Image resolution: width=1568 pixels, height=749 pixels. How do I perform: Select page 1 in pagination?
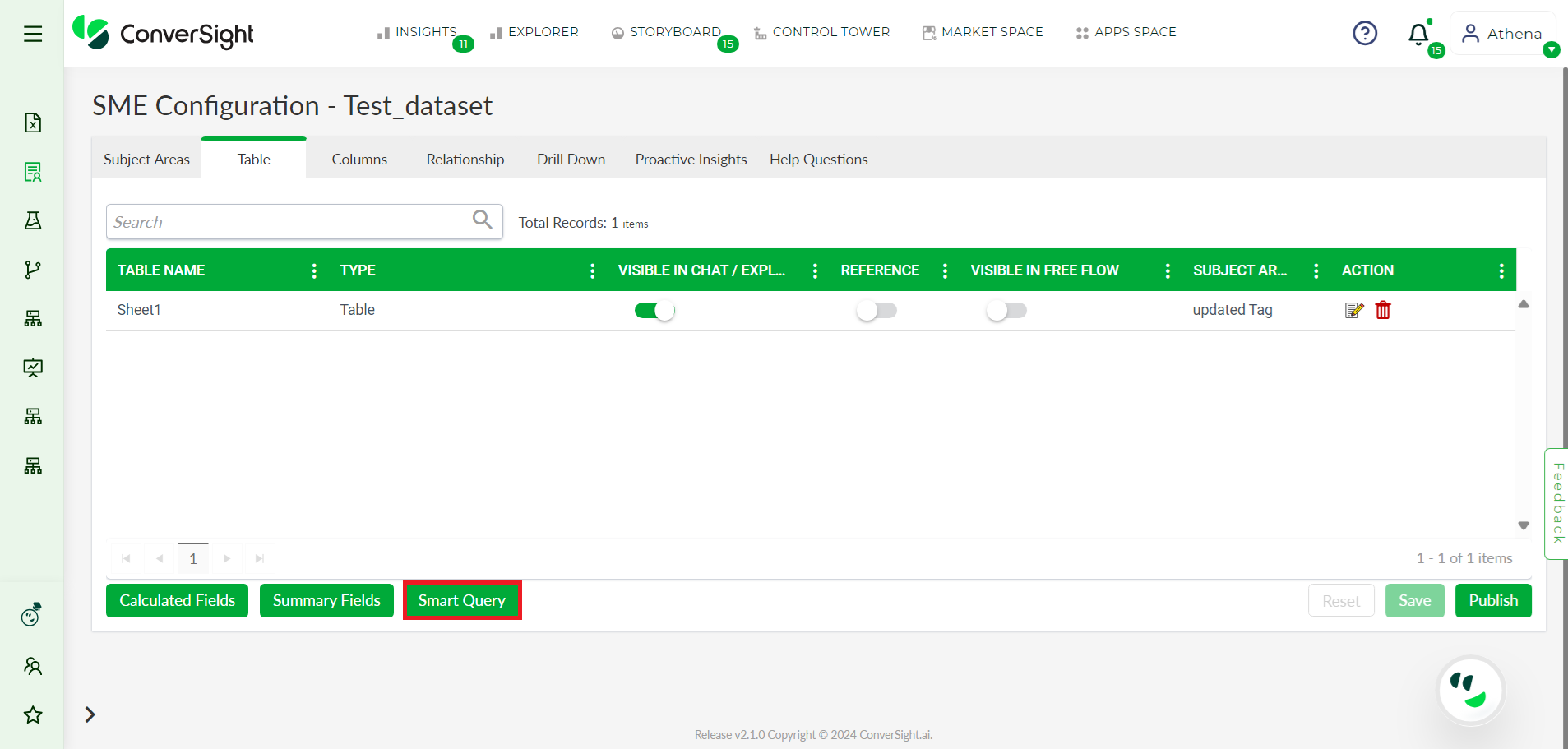193,558
